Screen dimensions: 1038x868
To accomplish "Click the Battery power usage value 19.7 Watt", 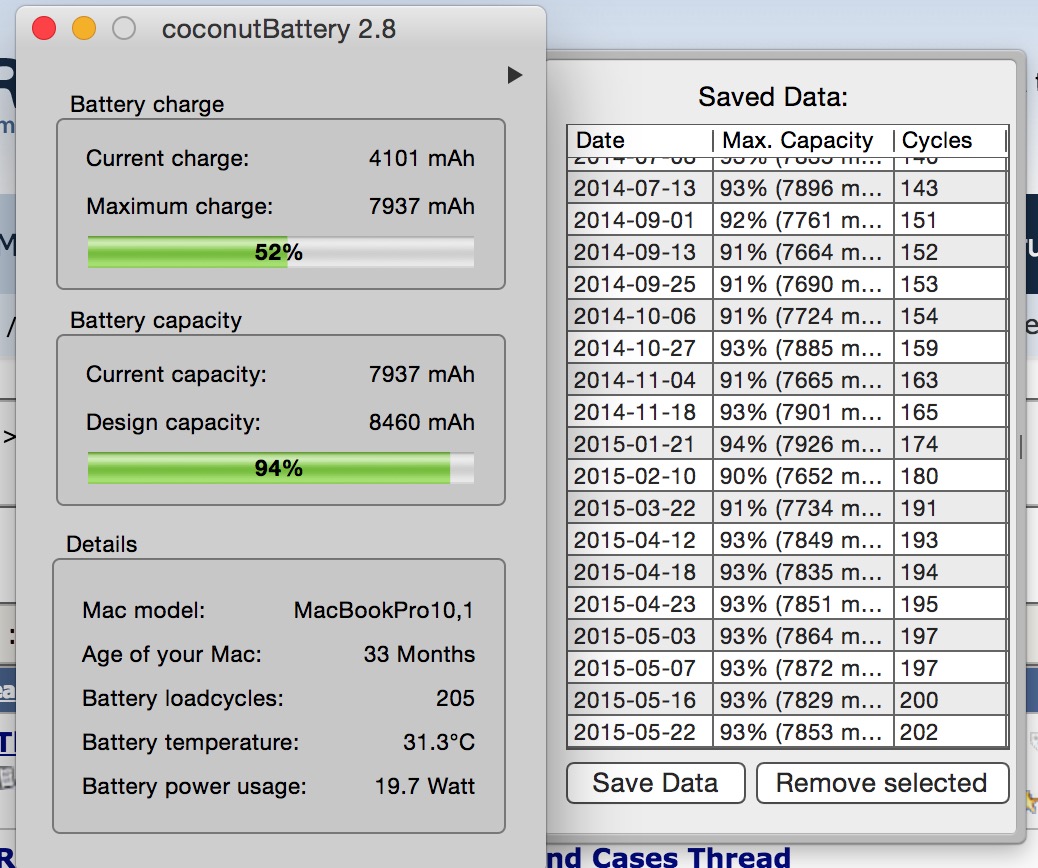I will coord(425,786).
